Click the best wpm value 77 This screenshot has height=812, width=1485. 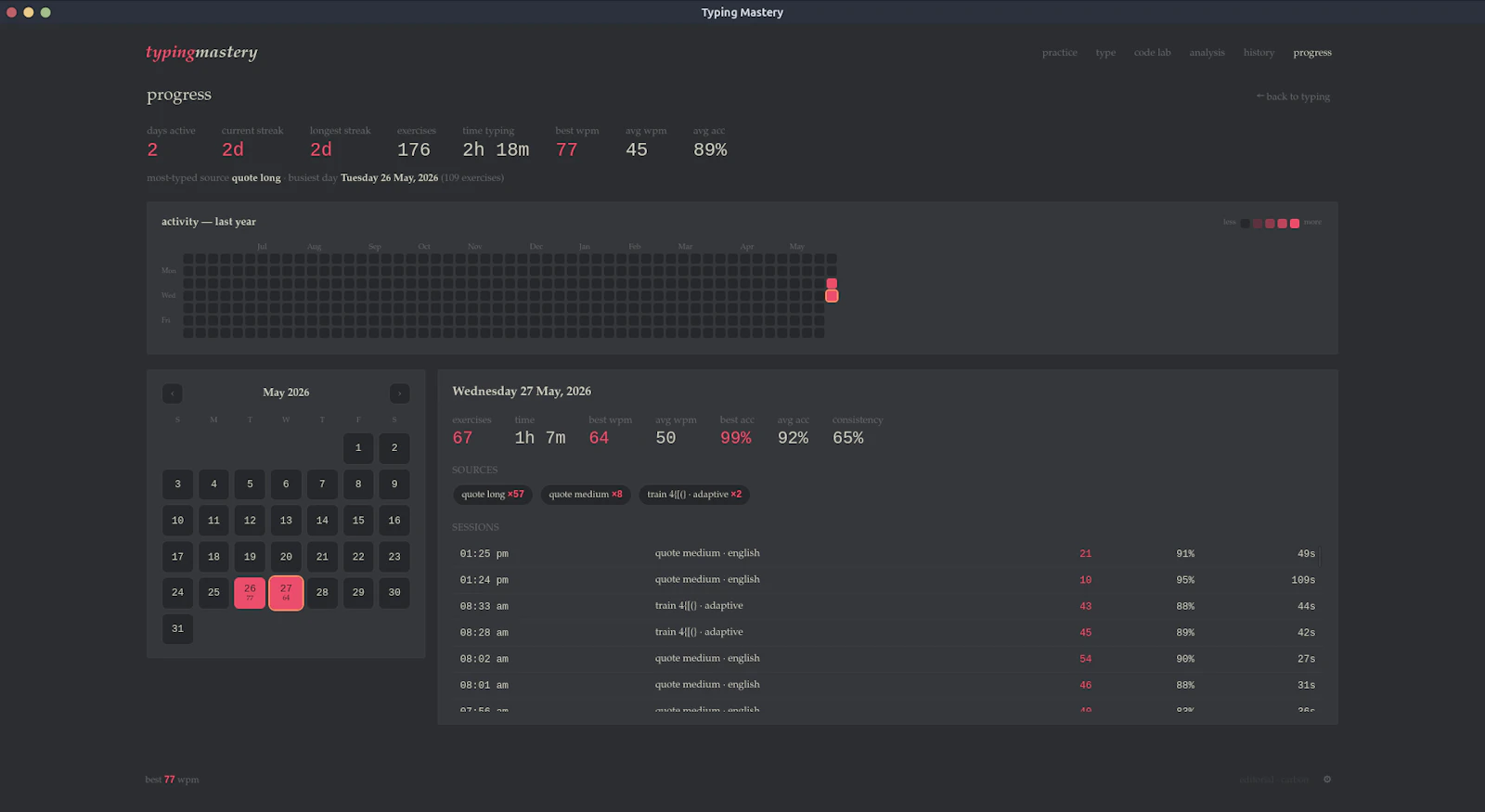(567, 150)
